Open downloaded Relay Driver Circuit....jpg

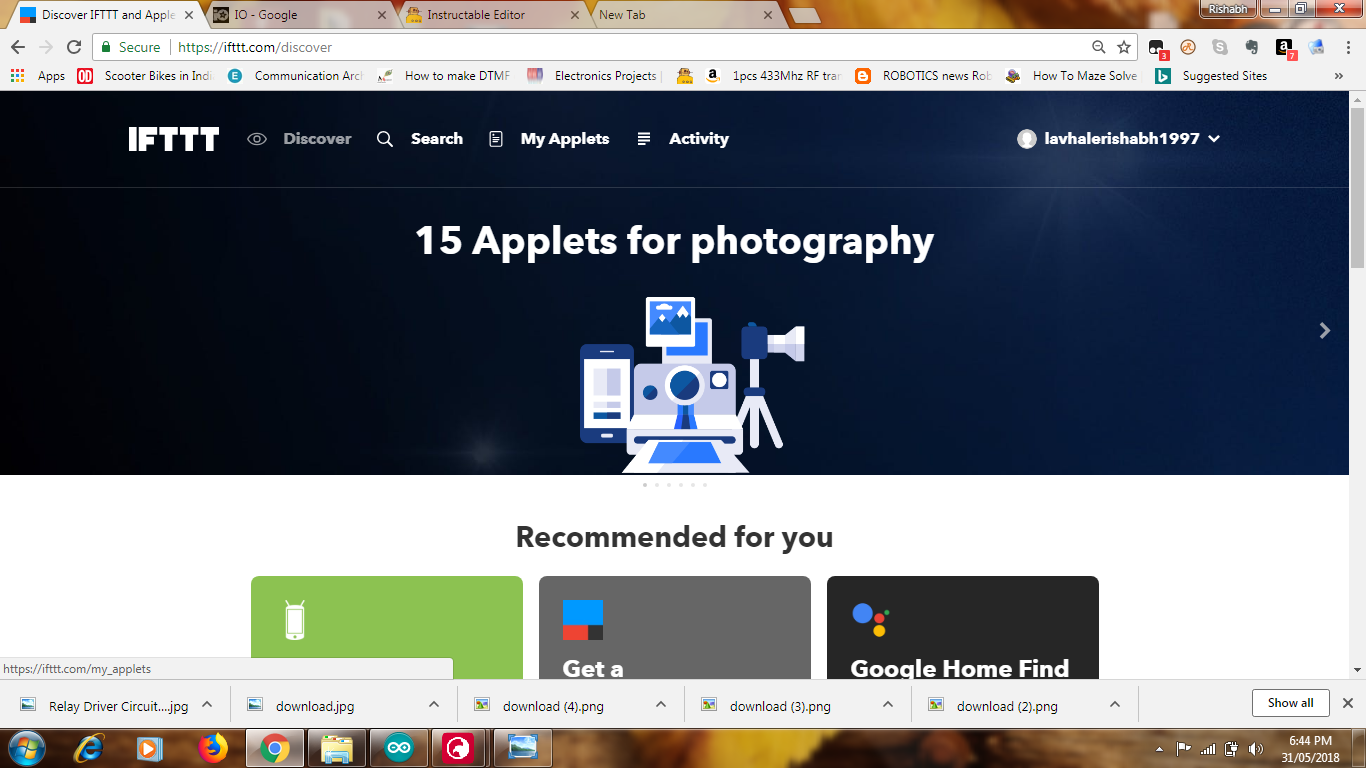104,705
